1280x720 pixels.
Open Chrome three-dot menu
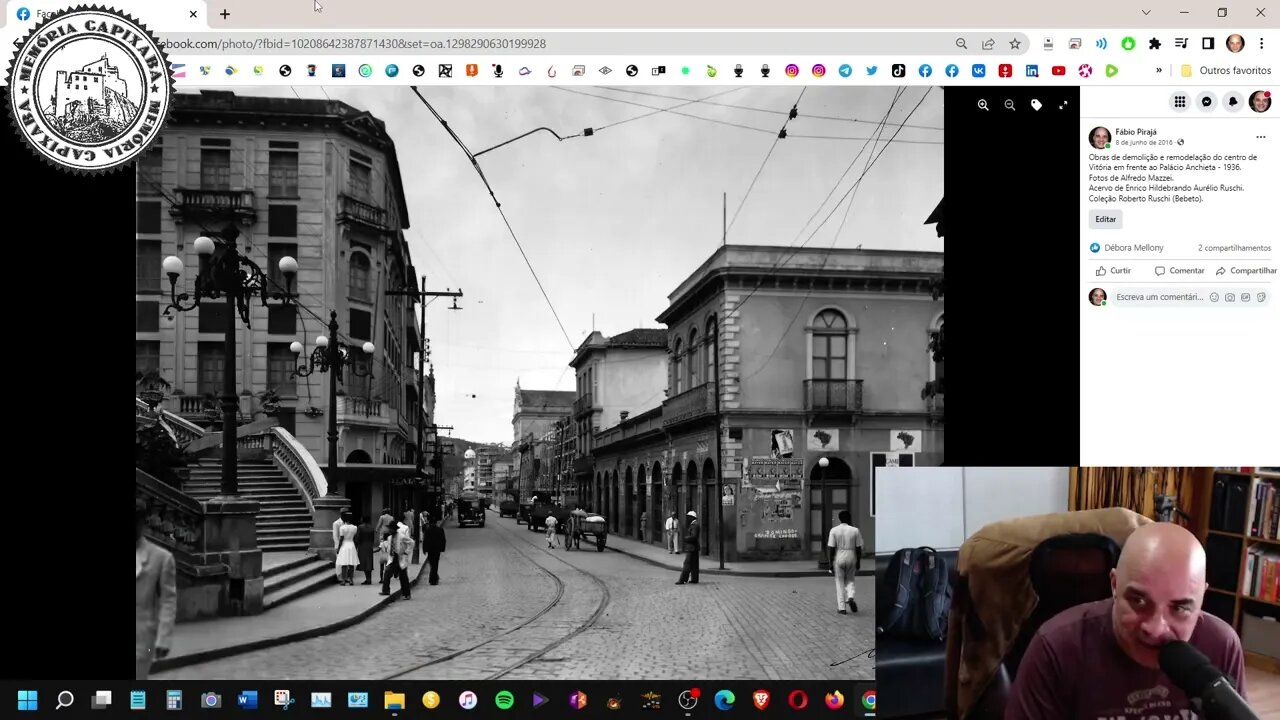pos(1261,44)
